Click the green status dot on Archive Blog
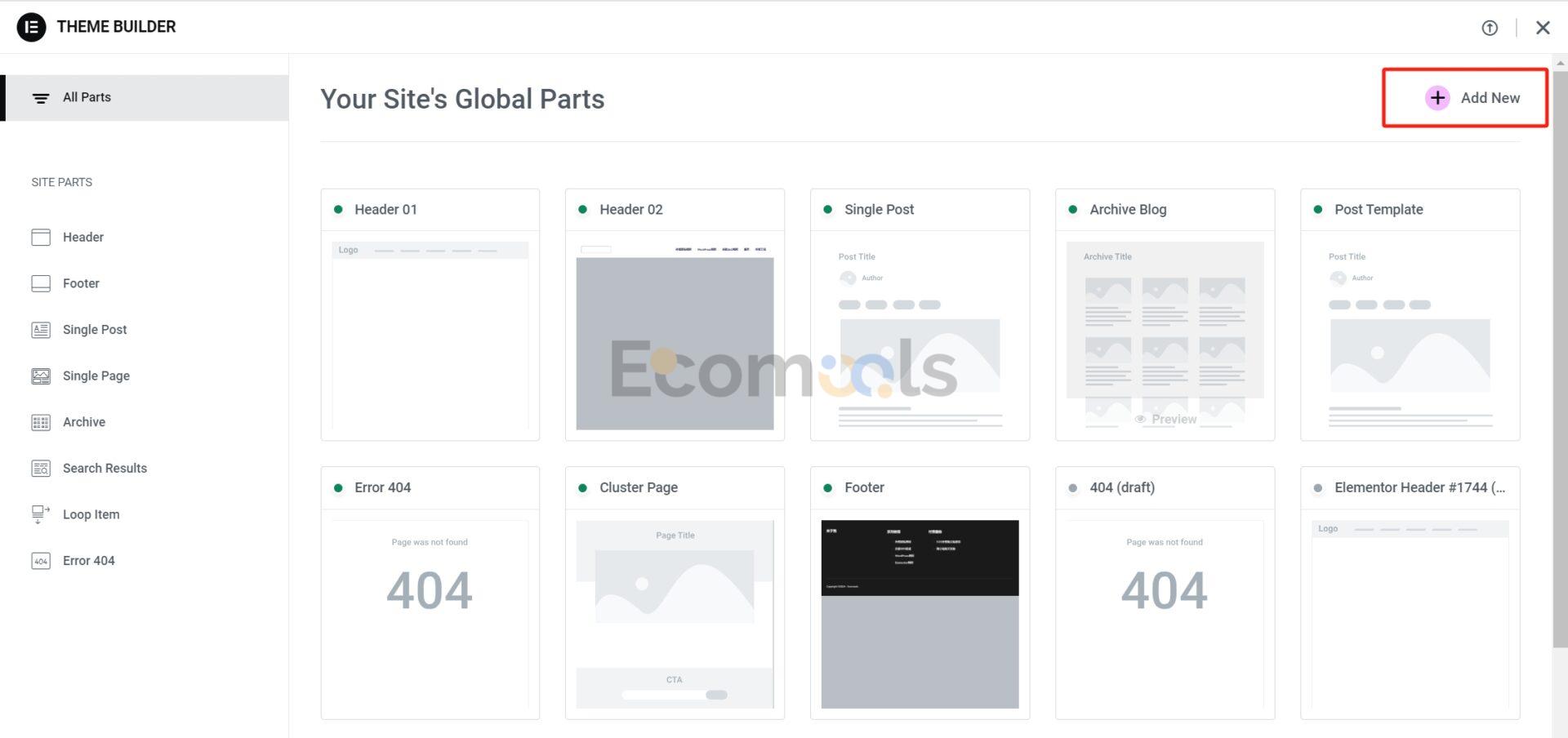 point(1073,210)
